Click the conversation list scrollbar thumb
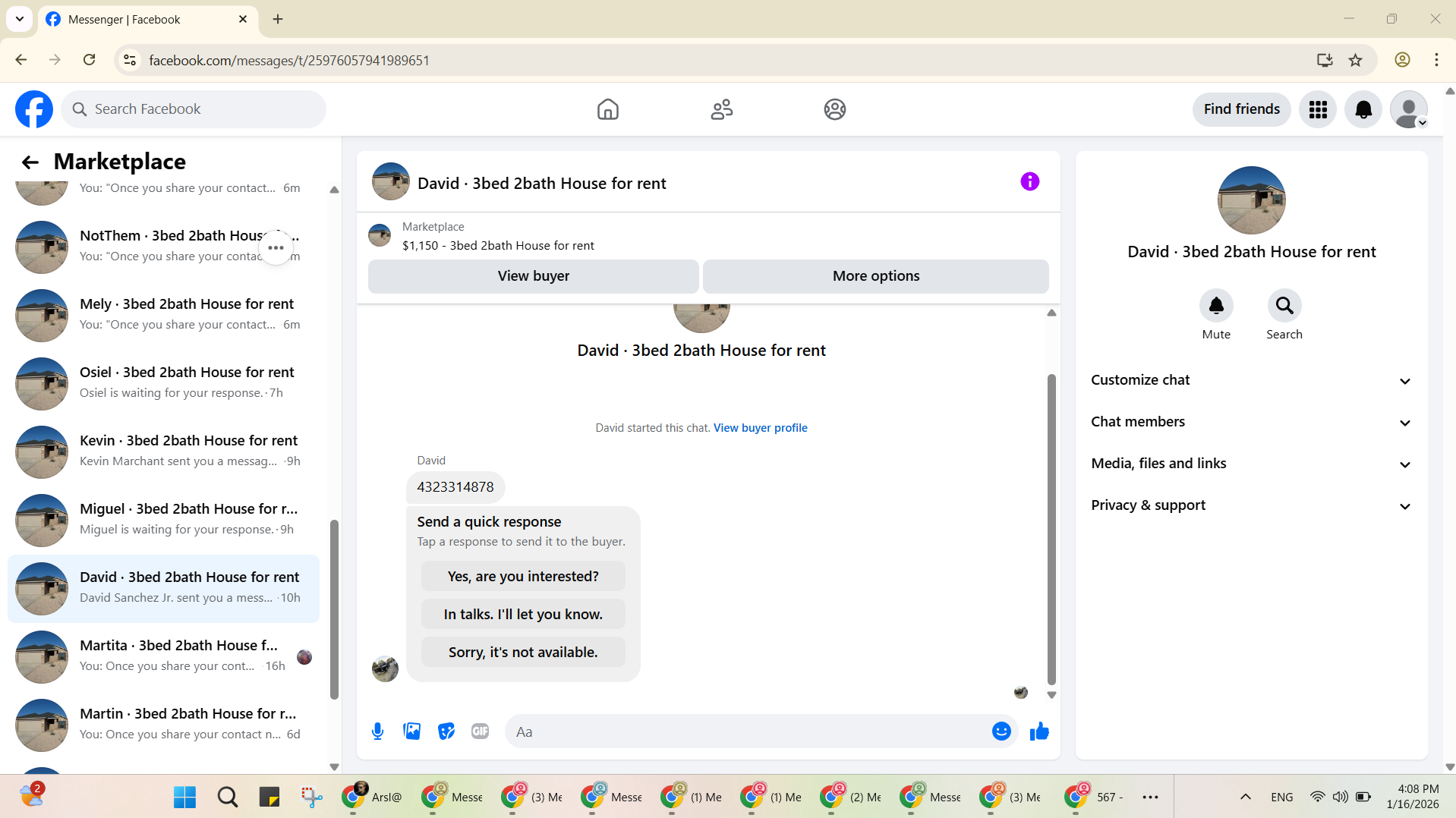This screenshot has width=1456, height=818. (334, 609)
